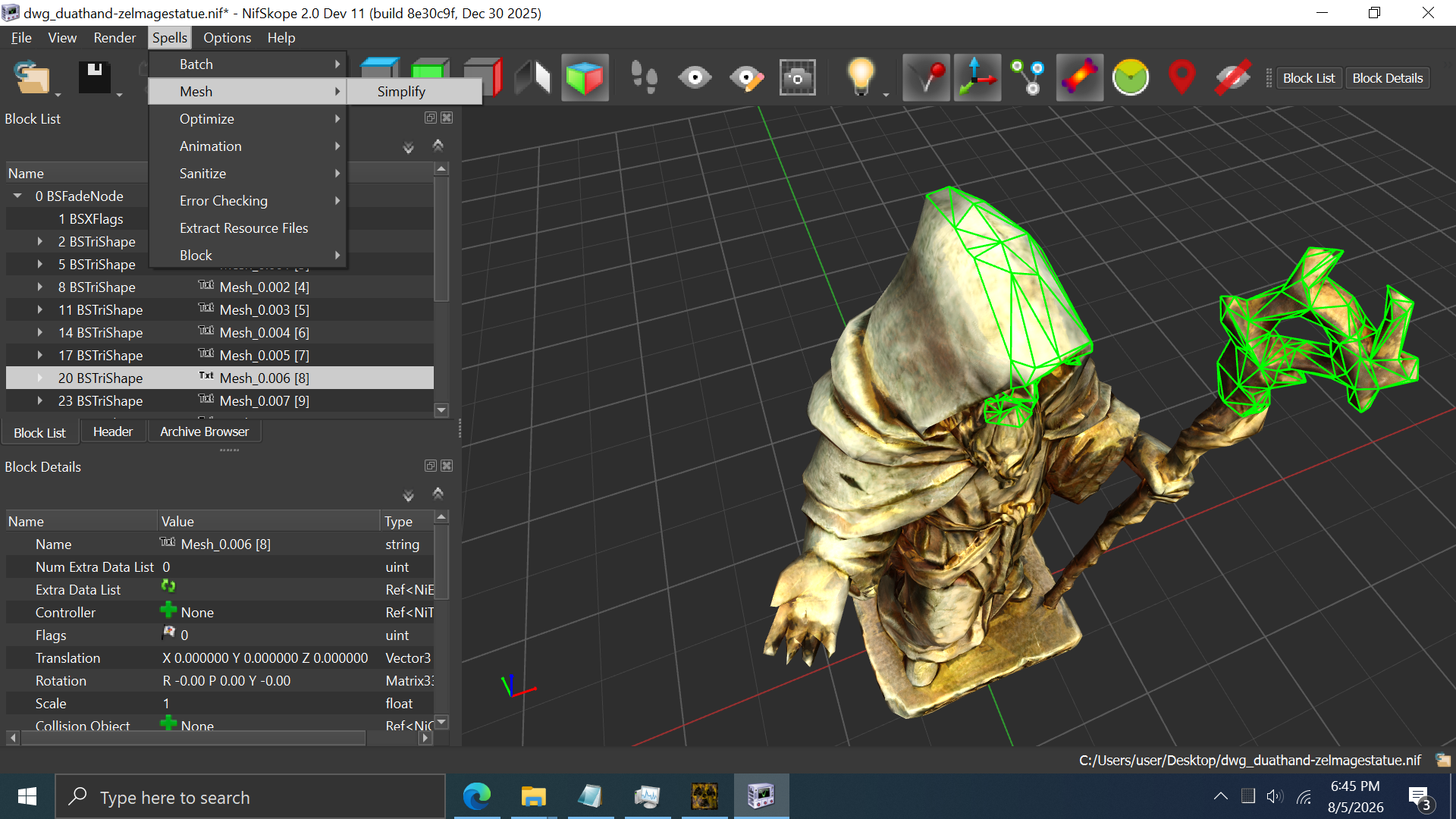Expand the 14 BSTriShape node
1456x819 pixels.
40,332
